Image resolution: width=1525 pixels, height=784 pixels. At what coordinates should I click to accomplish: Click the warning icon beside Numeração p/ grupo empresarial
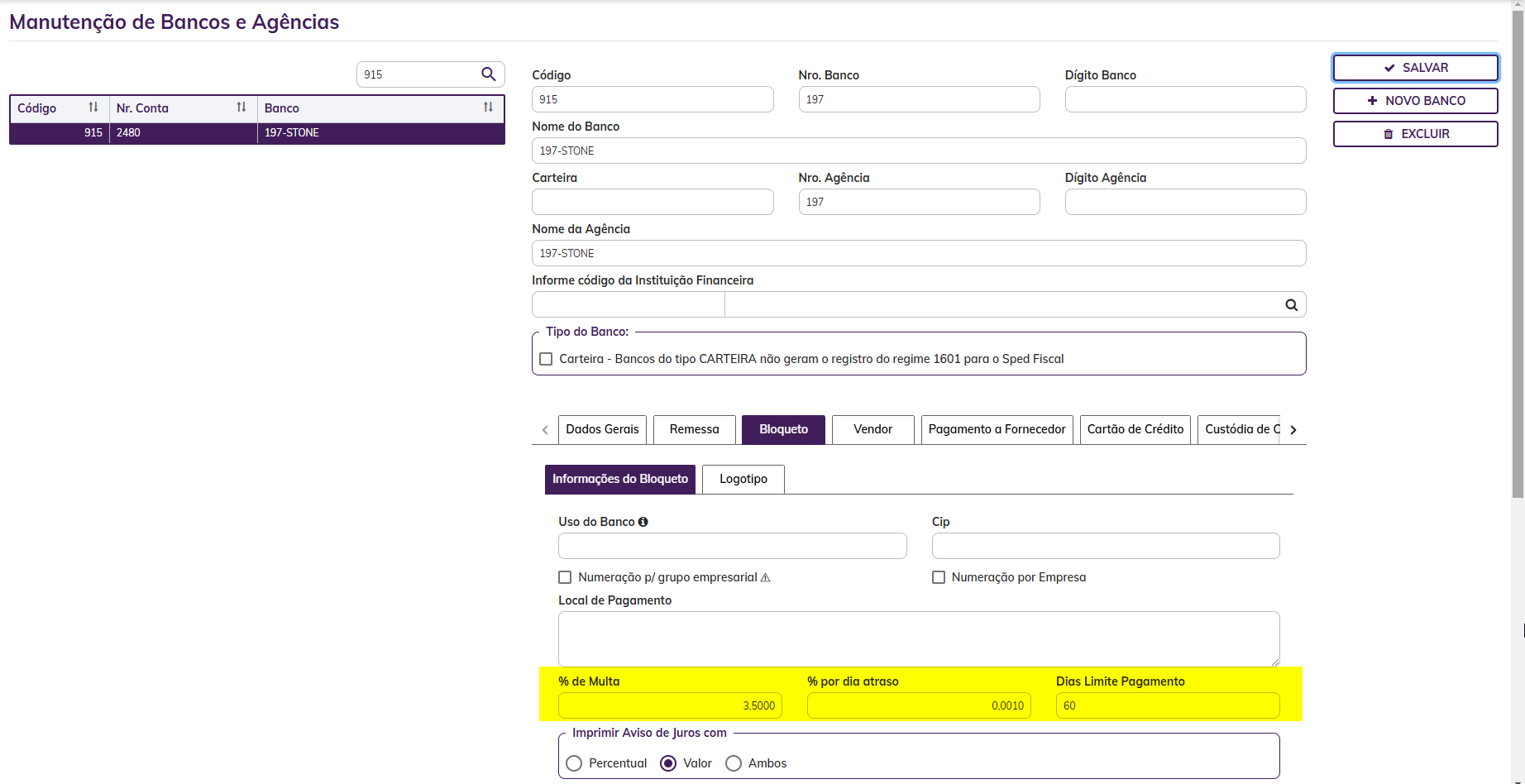coord(765,578)
